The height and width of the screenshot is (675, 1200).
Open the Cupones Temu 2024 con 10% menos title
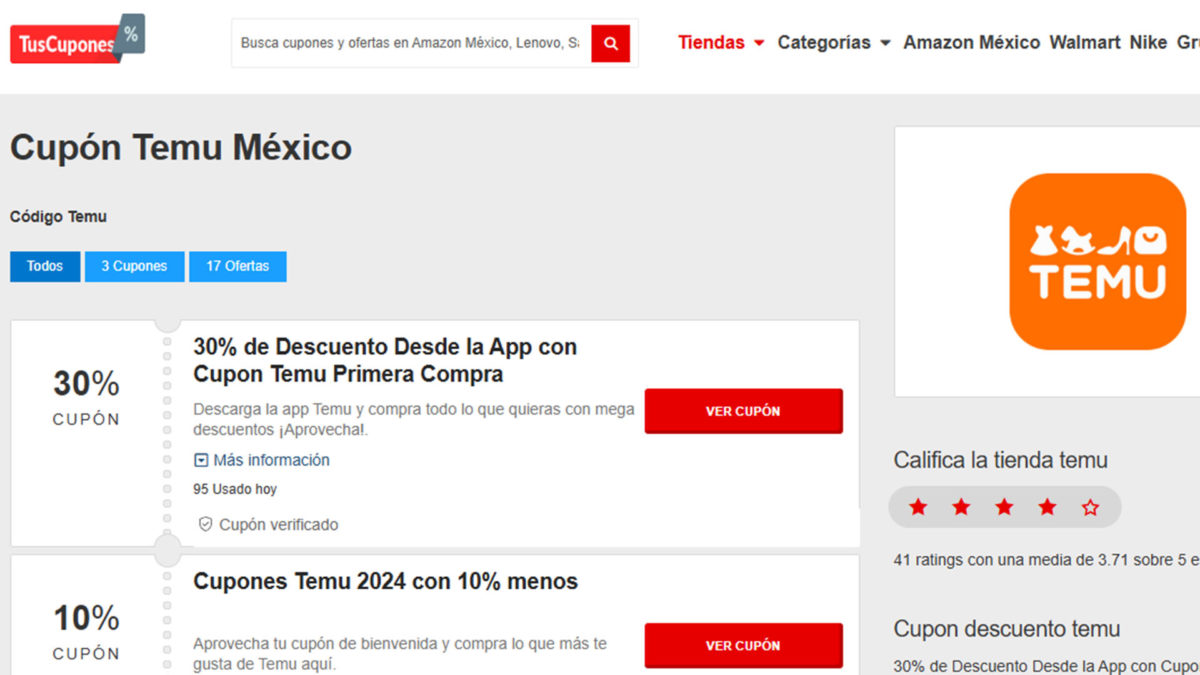pyautogui.click(x=385, y=581)
